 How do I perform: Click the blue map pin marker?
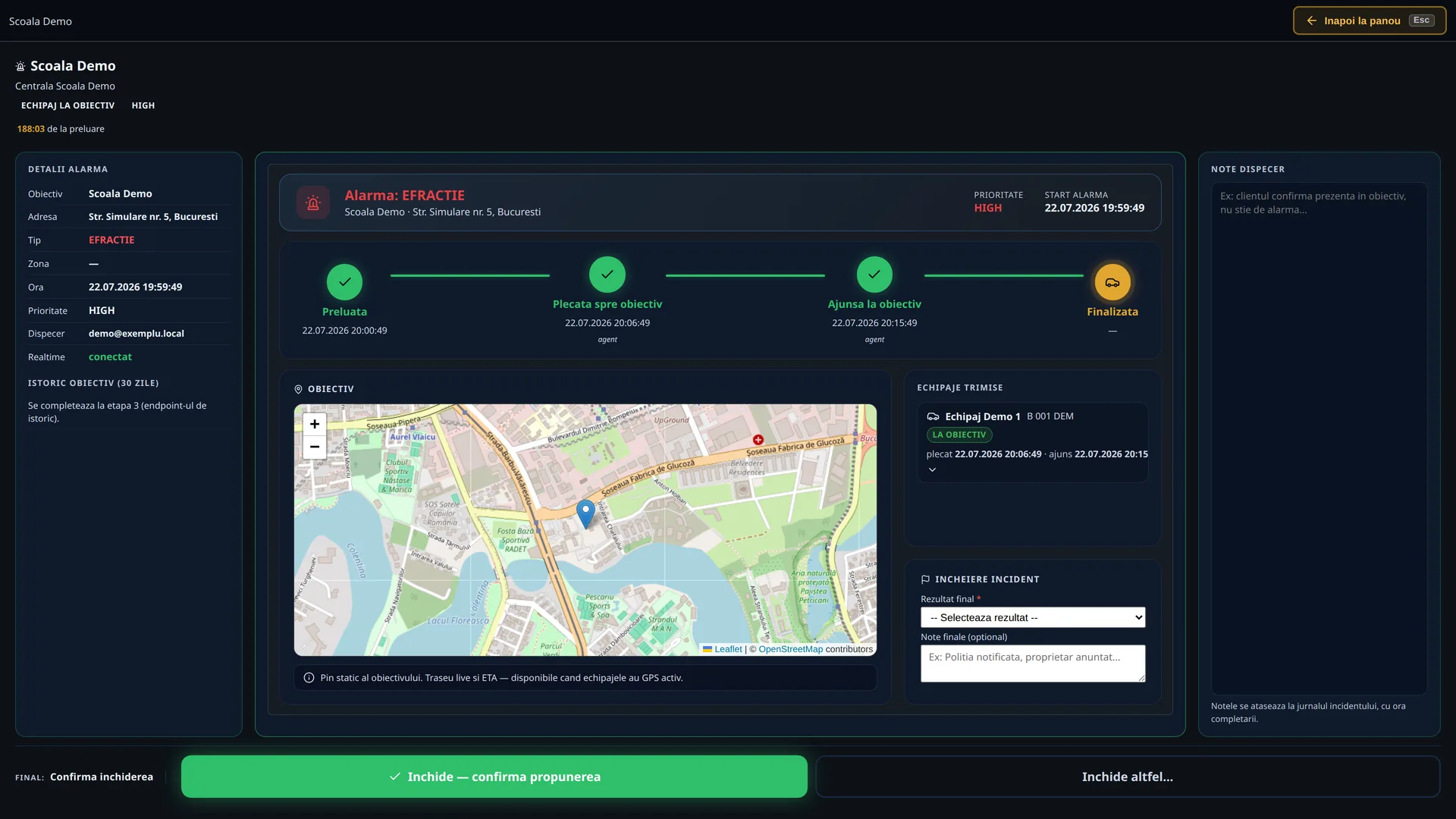585,514
